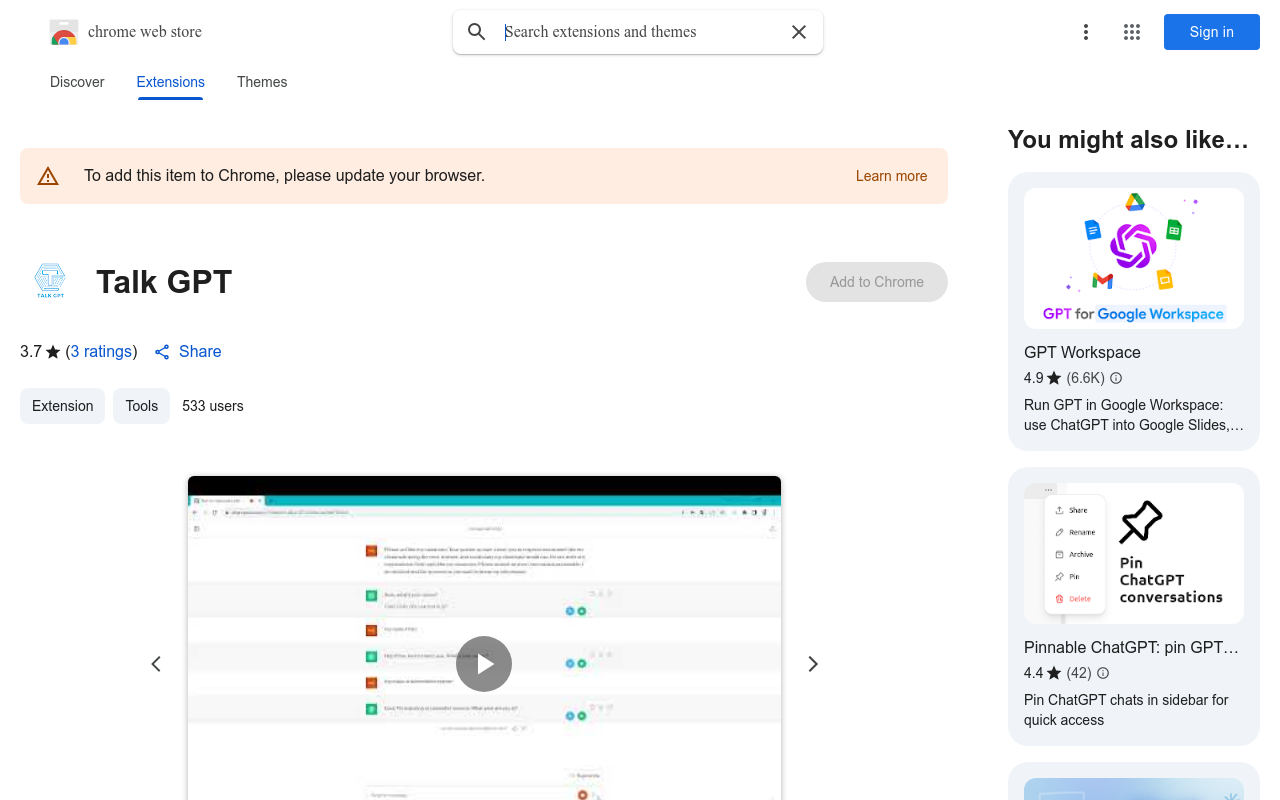Open the Learn more link
The width and height of the screenshot is (1280, 800).
click(x=891, y=176)
